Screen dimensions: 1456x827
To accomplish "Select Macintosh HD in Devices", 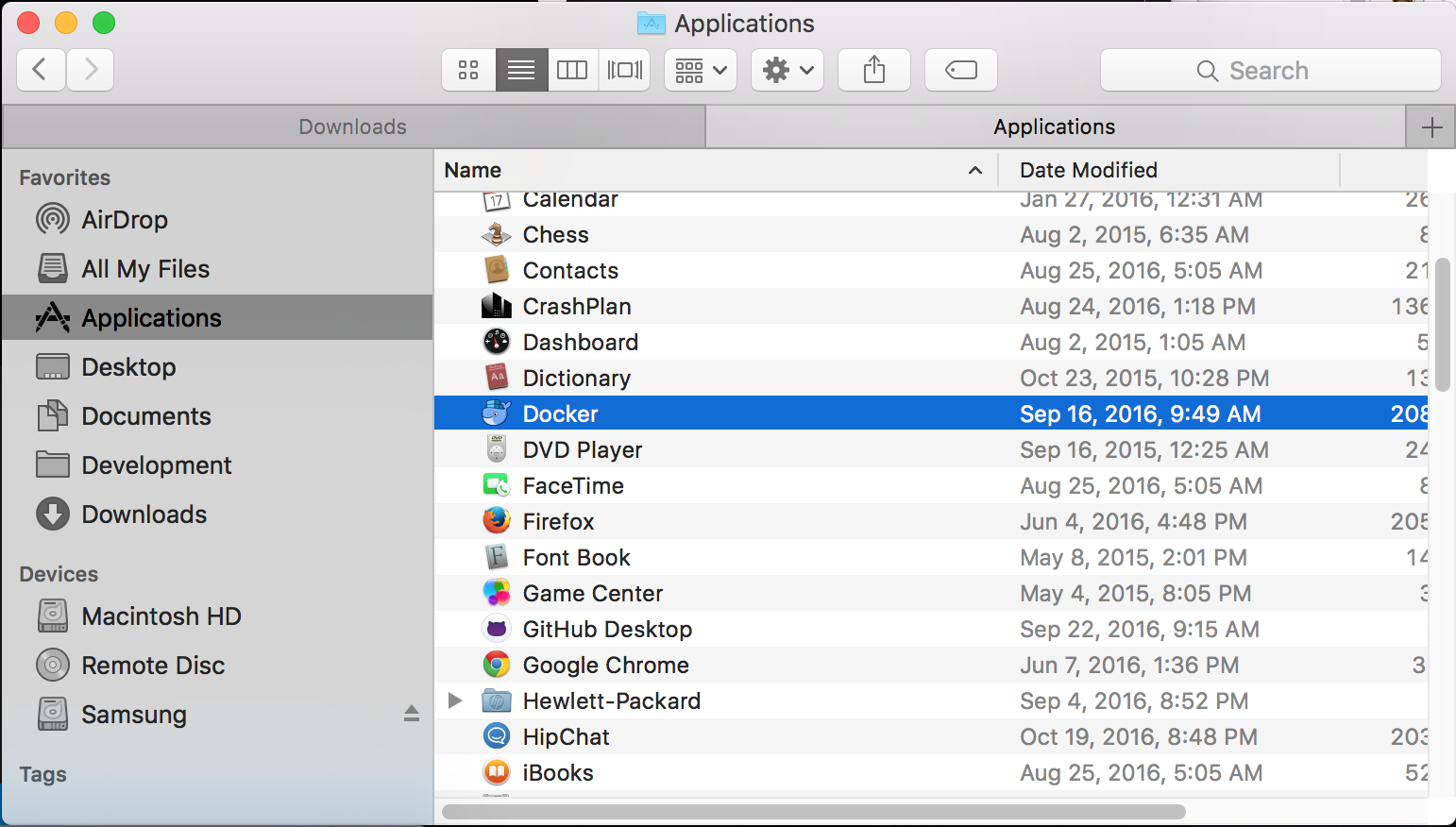I will 161,616.
